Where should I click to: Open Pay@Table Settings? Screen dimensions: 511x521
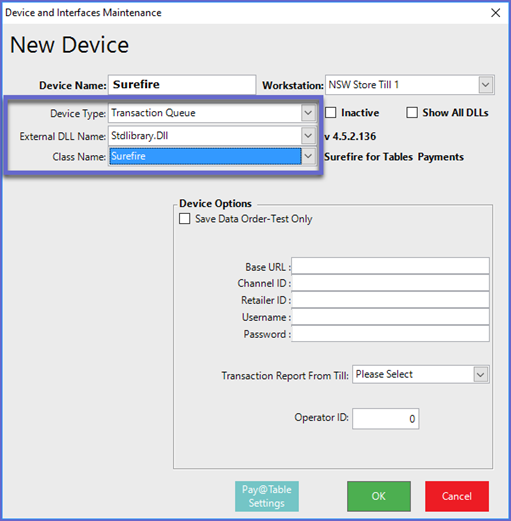tap(267, 496)
